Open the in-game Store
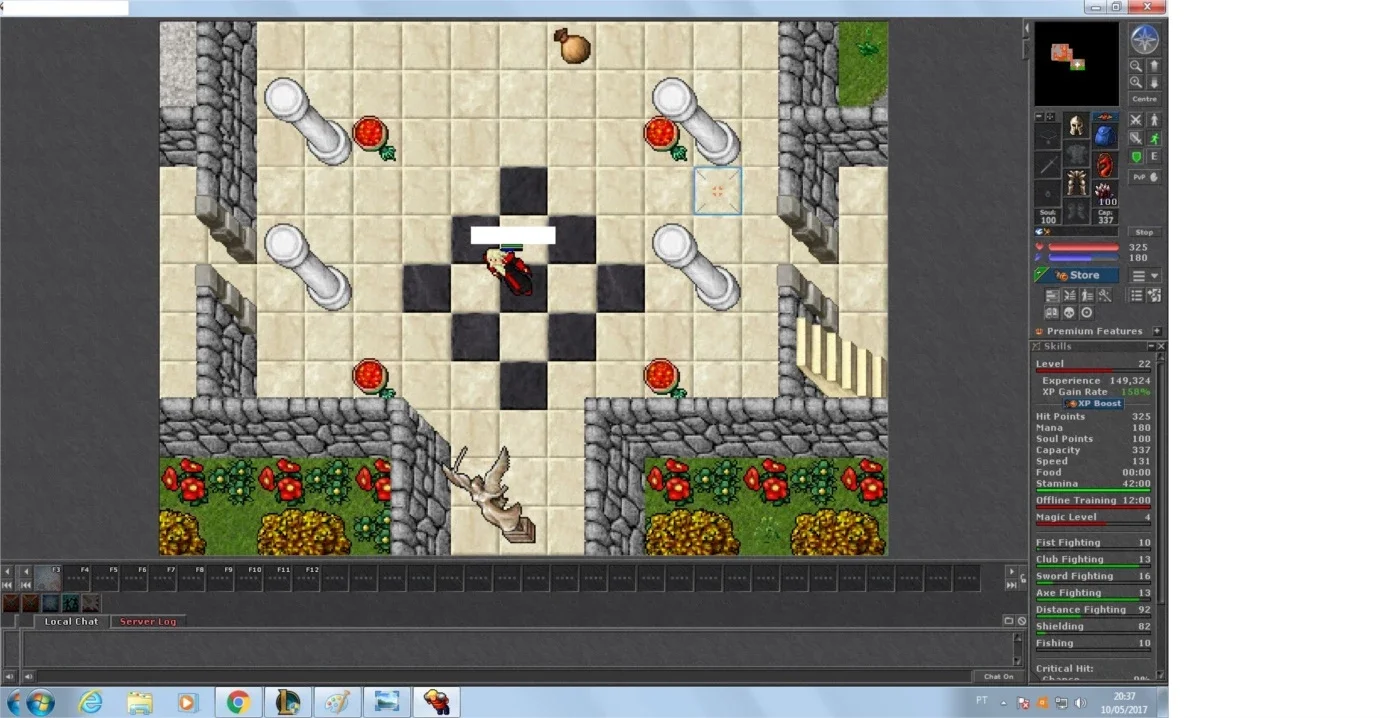 [1077, 275]
